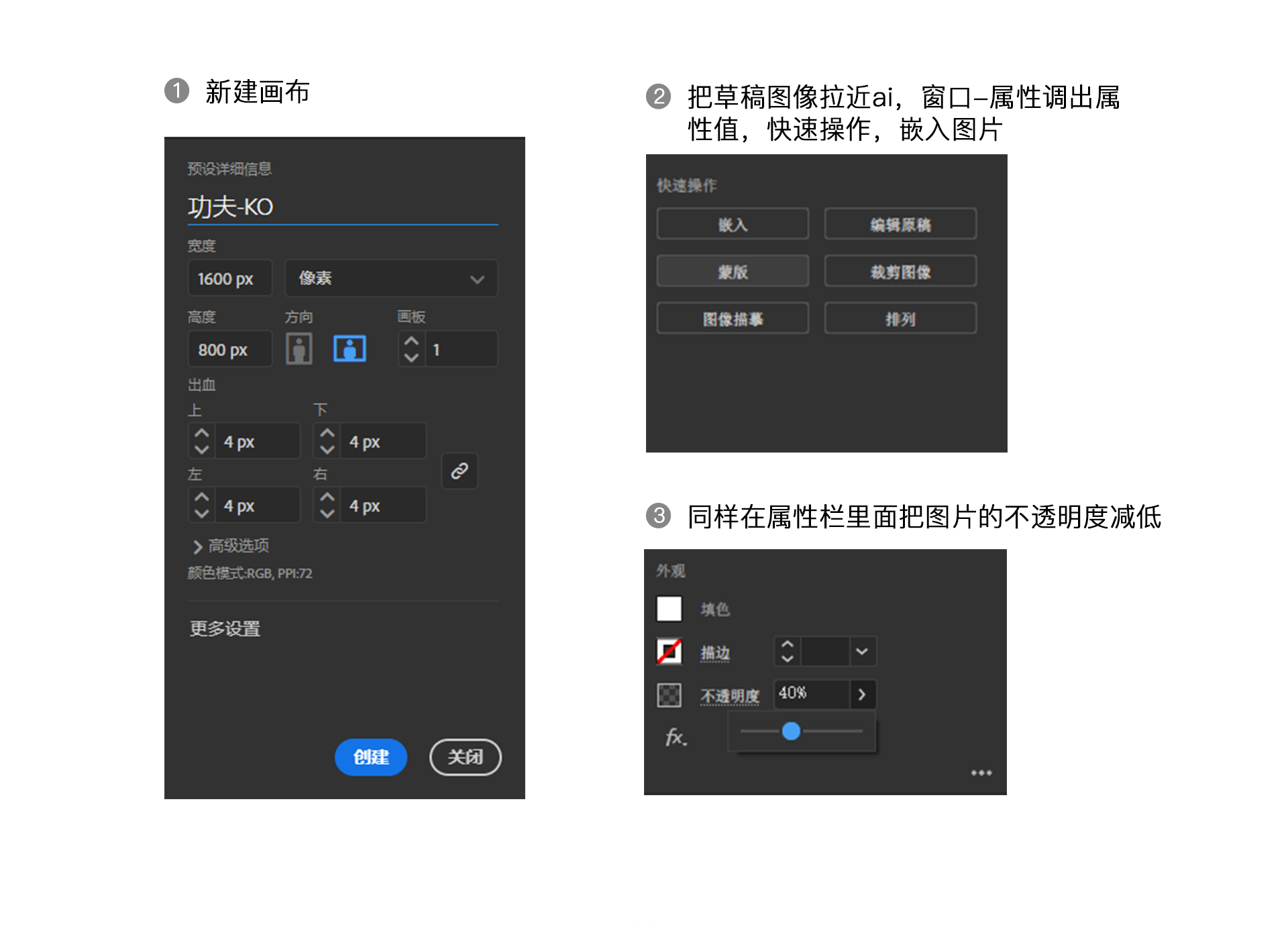Click the white fill color swatch
The image size is (1288, 936).
pos(669,609)
